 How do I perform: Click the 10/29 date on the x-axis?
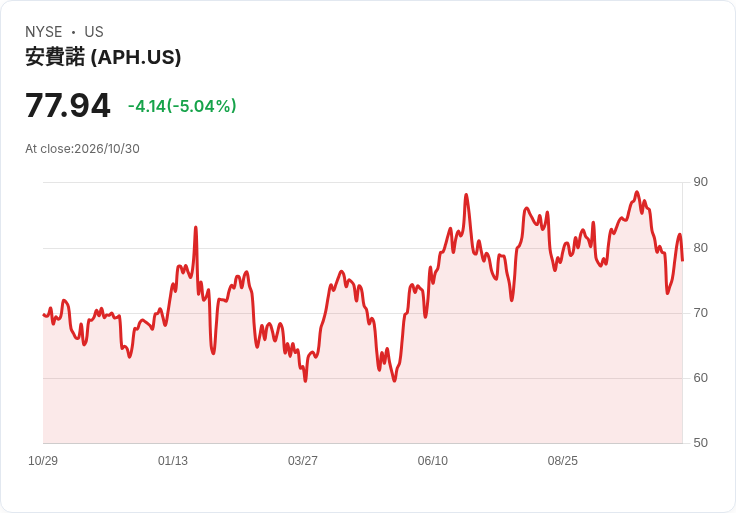[43, 461]
